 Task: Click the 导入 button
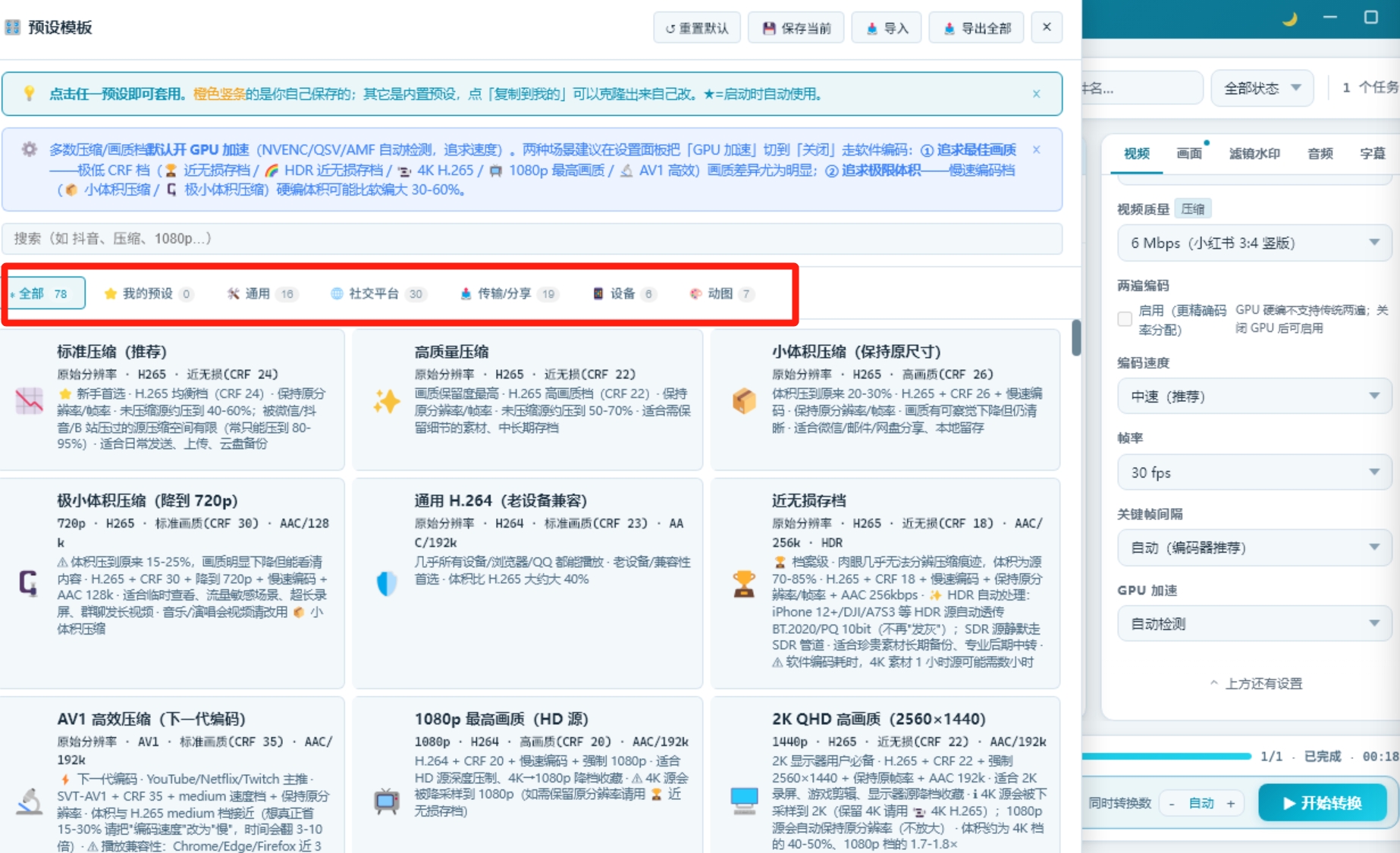click(887, 28)
